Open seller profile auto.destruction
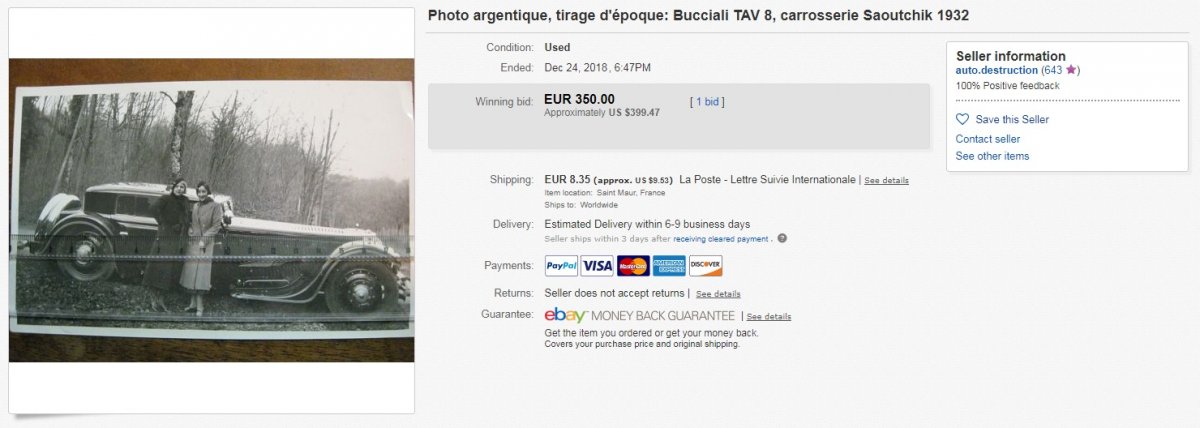1200x428 pixels. click(997, 70)
